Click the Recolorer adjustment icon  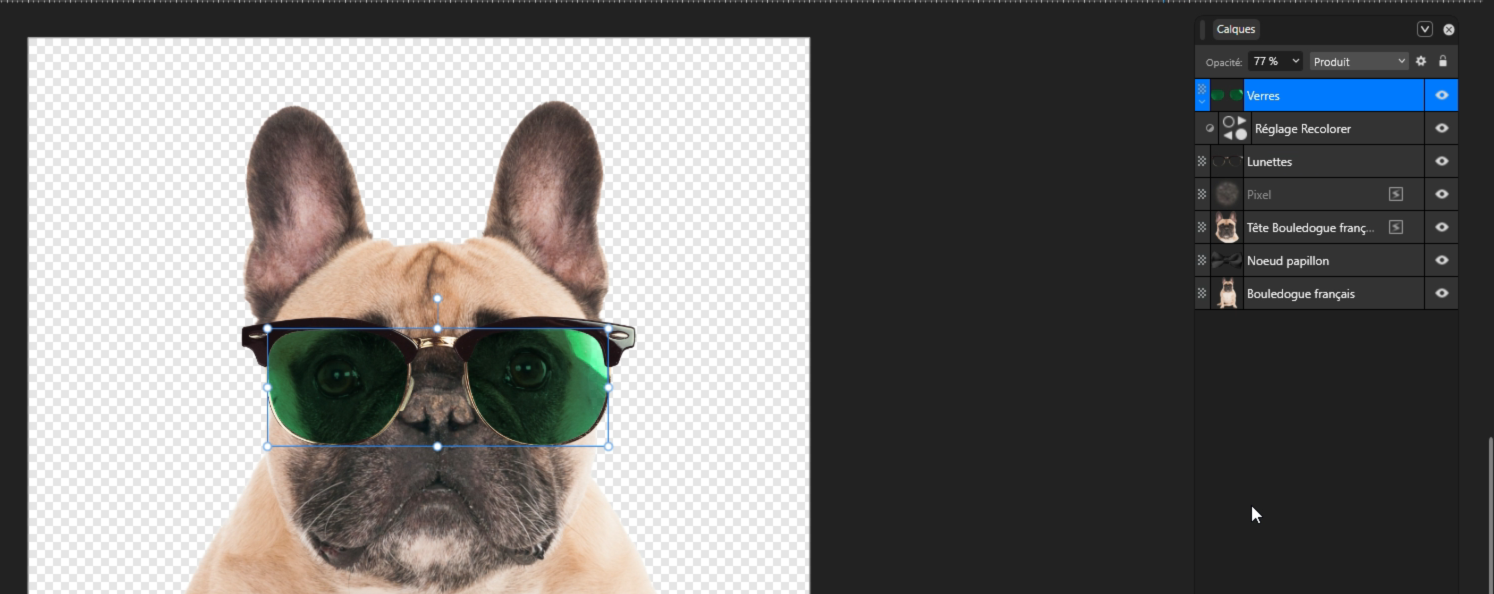point(1235,128)
